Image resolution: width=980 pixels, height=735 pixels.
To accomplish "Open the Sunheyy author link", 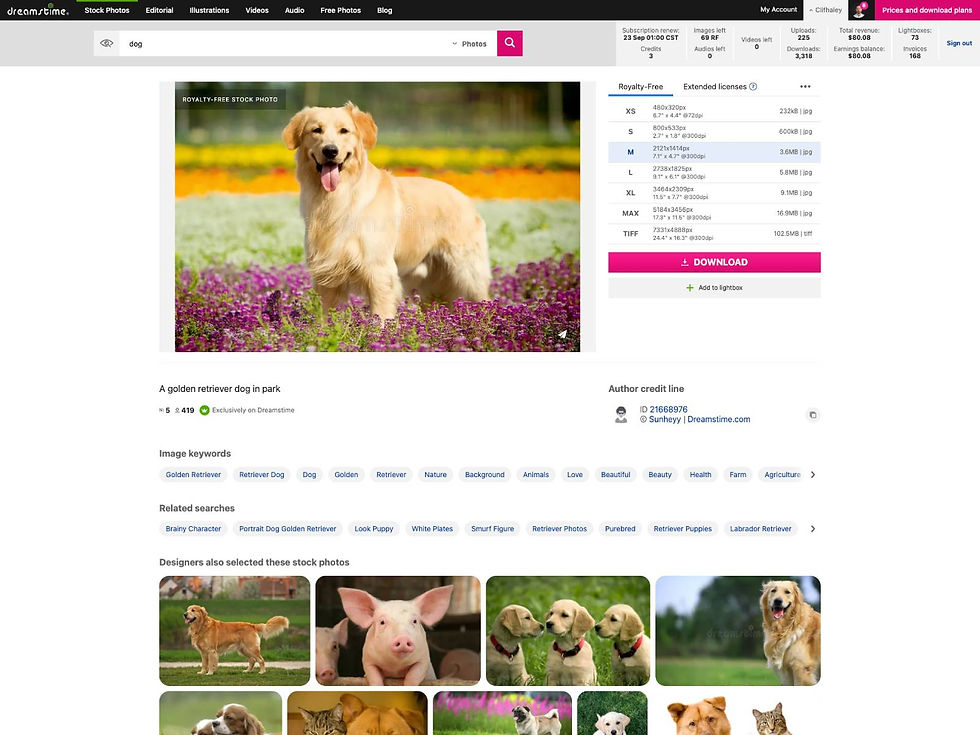I will [x=664, y=419].
